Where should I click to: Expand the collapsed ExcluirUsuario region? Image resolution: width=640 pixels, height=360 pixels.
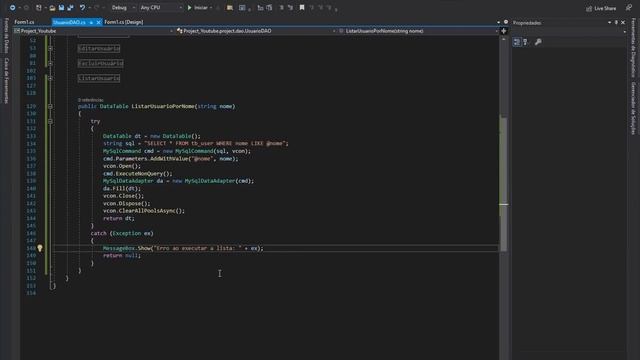coord(50,63)
